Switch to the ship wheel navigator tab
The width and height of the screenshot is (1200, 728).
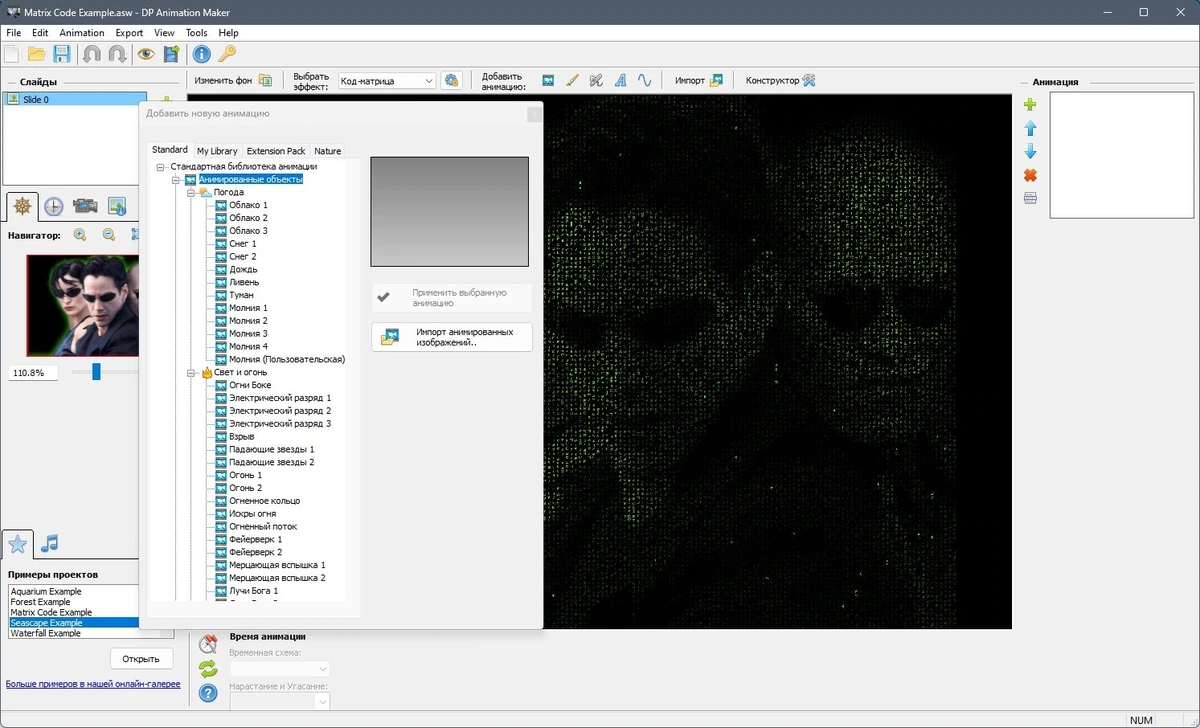tap(21, 206)
